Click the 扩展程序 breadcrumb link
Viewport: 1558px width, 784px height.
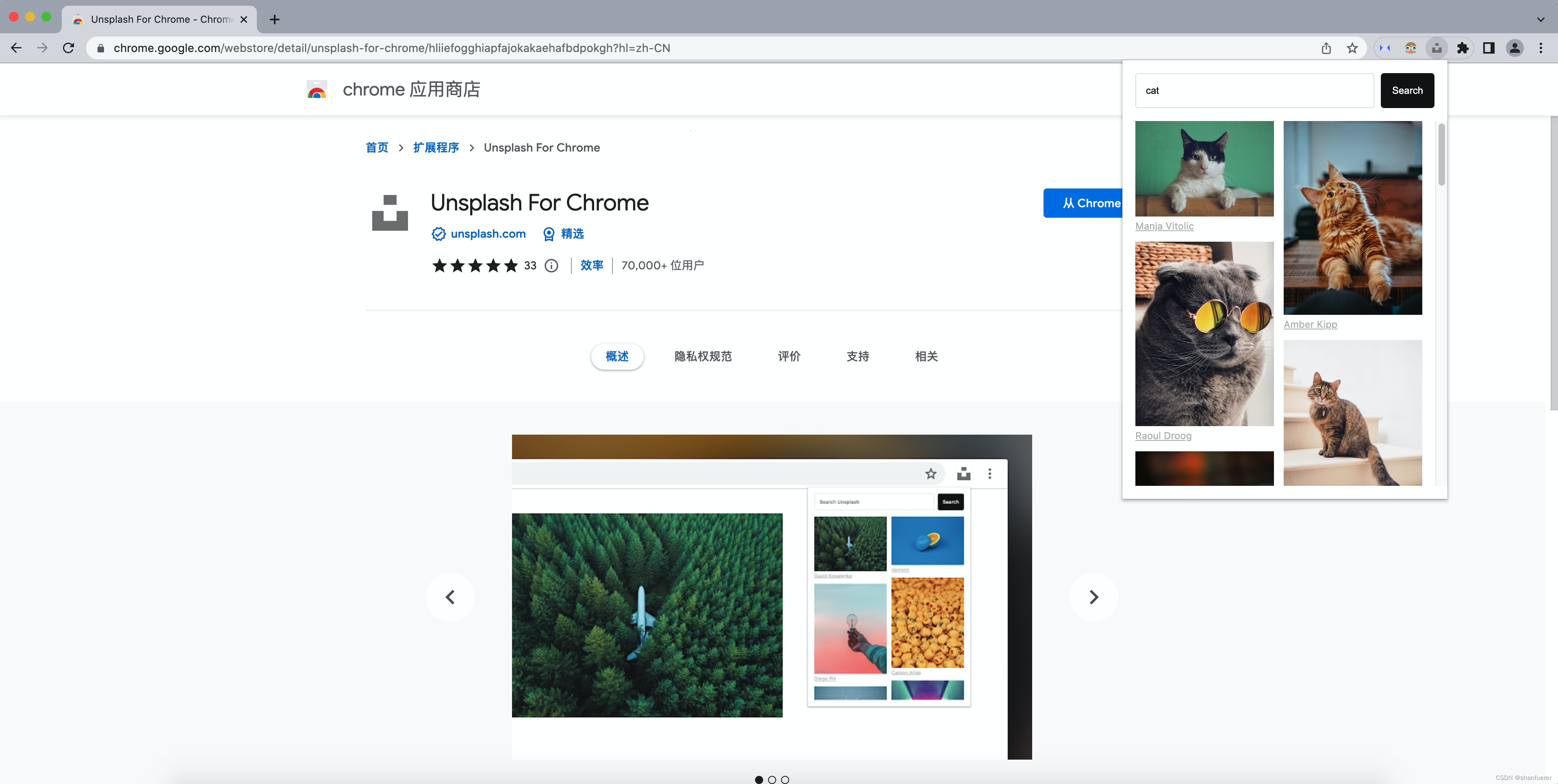coord(436,147)
